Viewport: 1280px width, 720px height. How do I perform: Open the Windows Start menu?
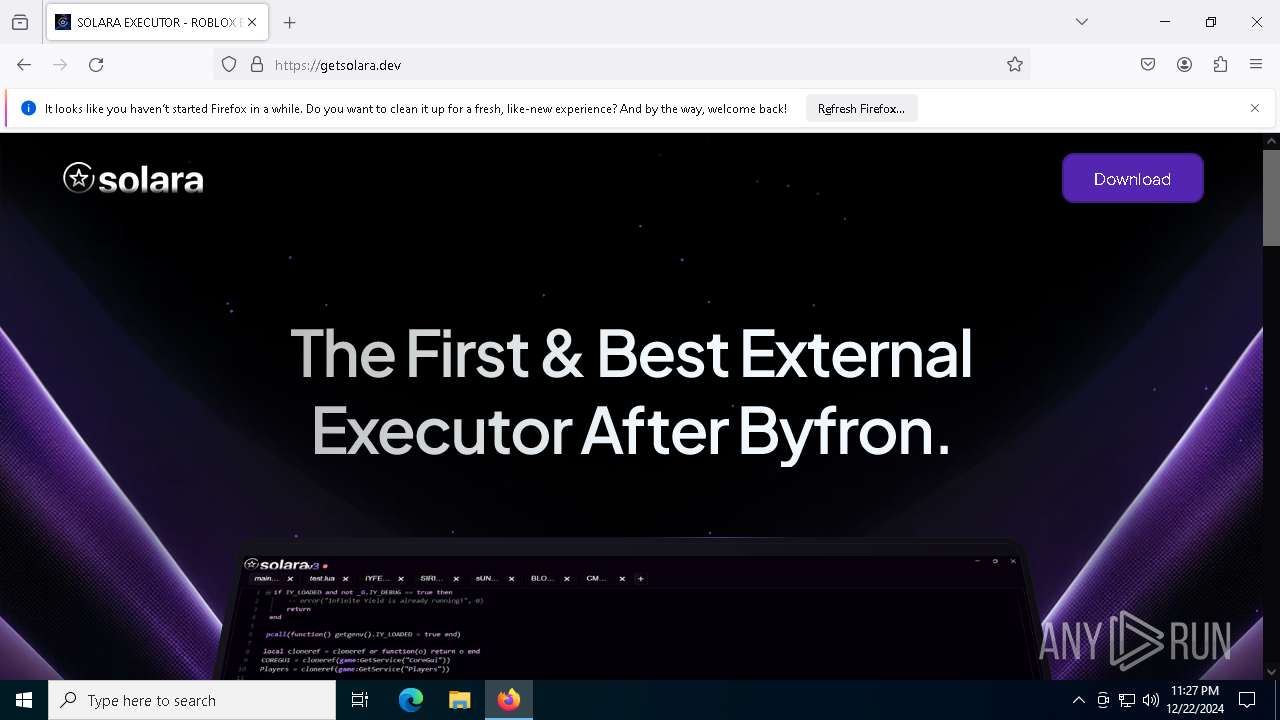[x=24, y=700]
